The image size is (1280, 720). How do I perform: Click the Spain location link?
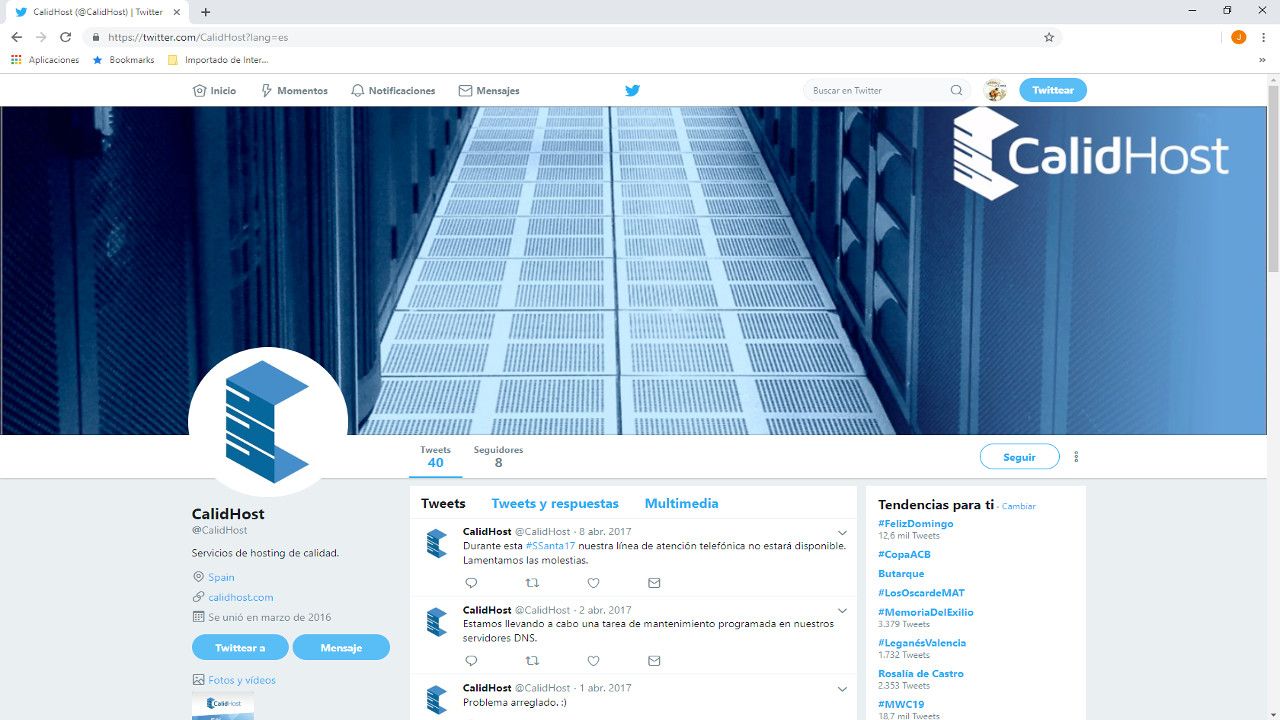[221, 577]
